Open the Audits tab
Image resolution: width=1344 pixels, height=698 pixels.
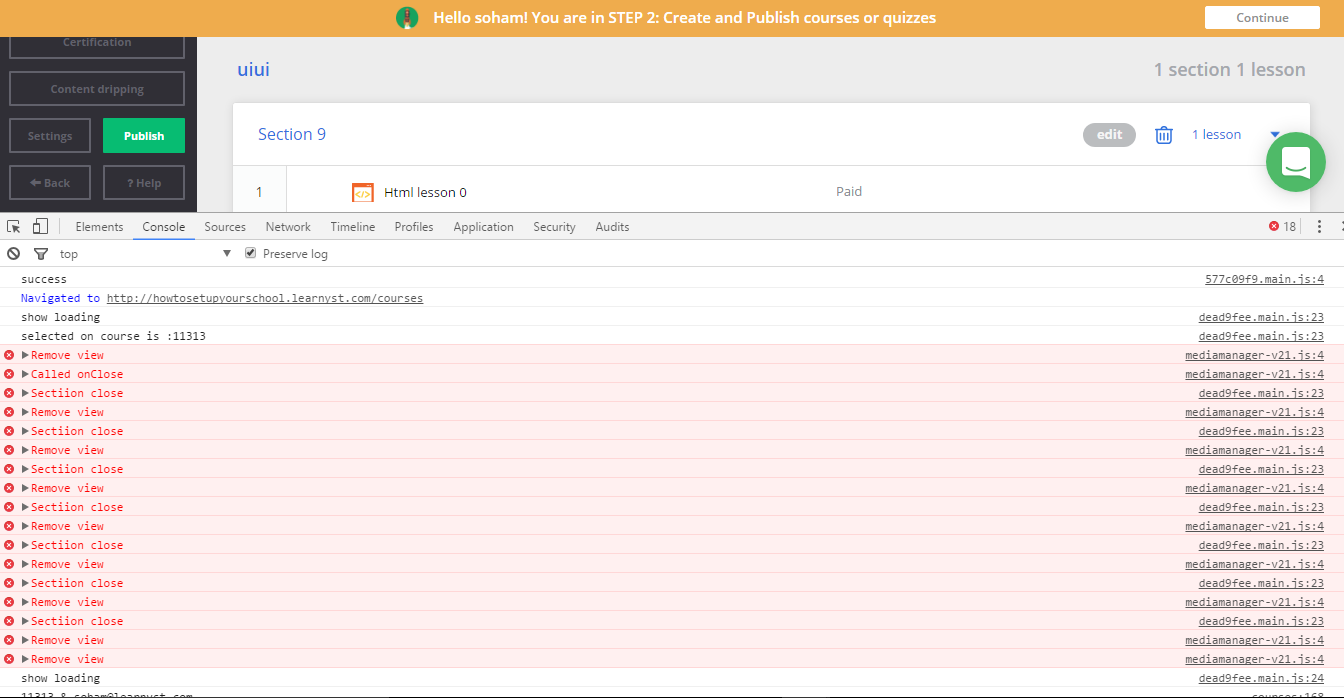[612, 227]
